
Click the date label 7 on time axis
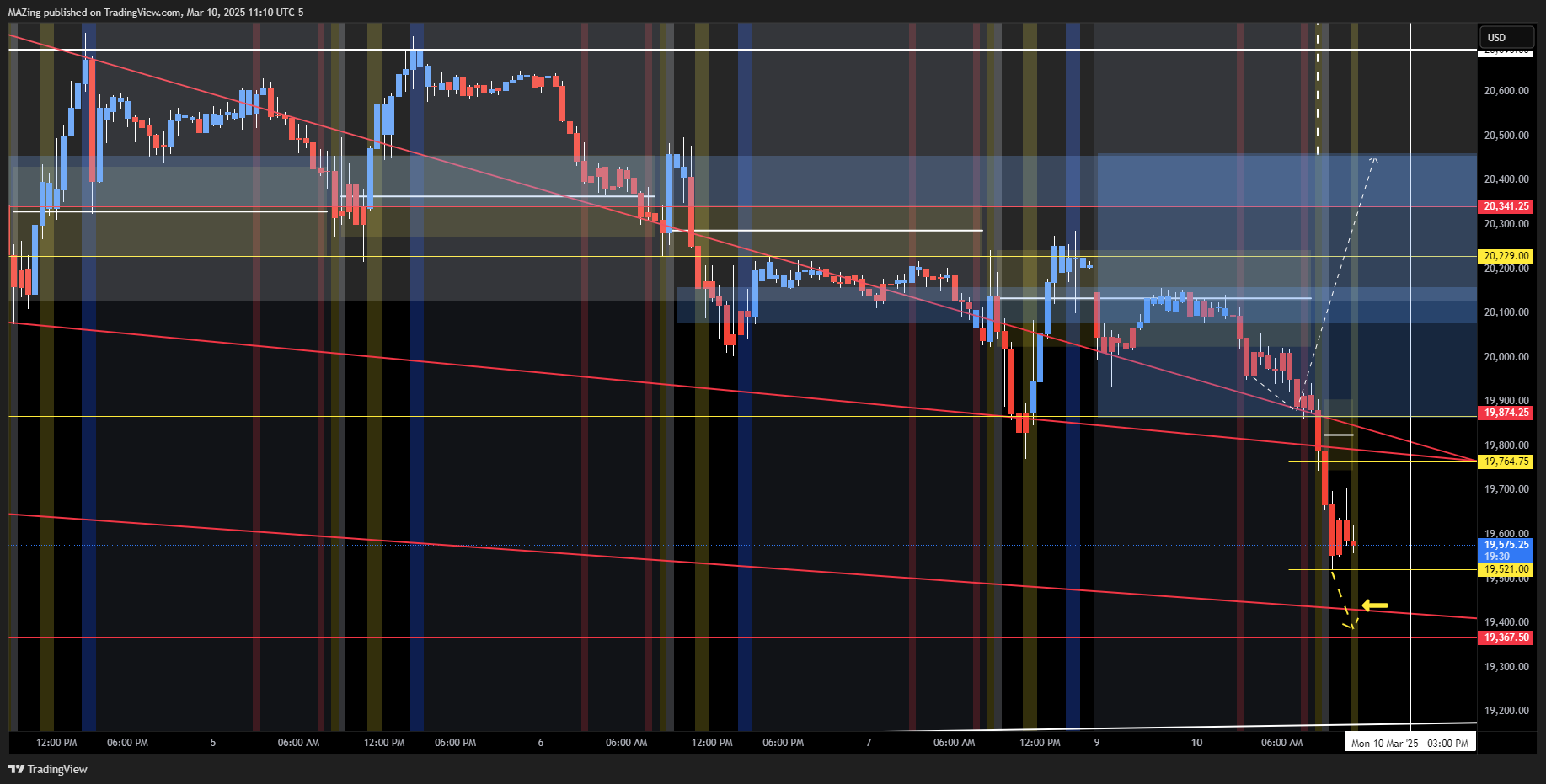[869, 743]
